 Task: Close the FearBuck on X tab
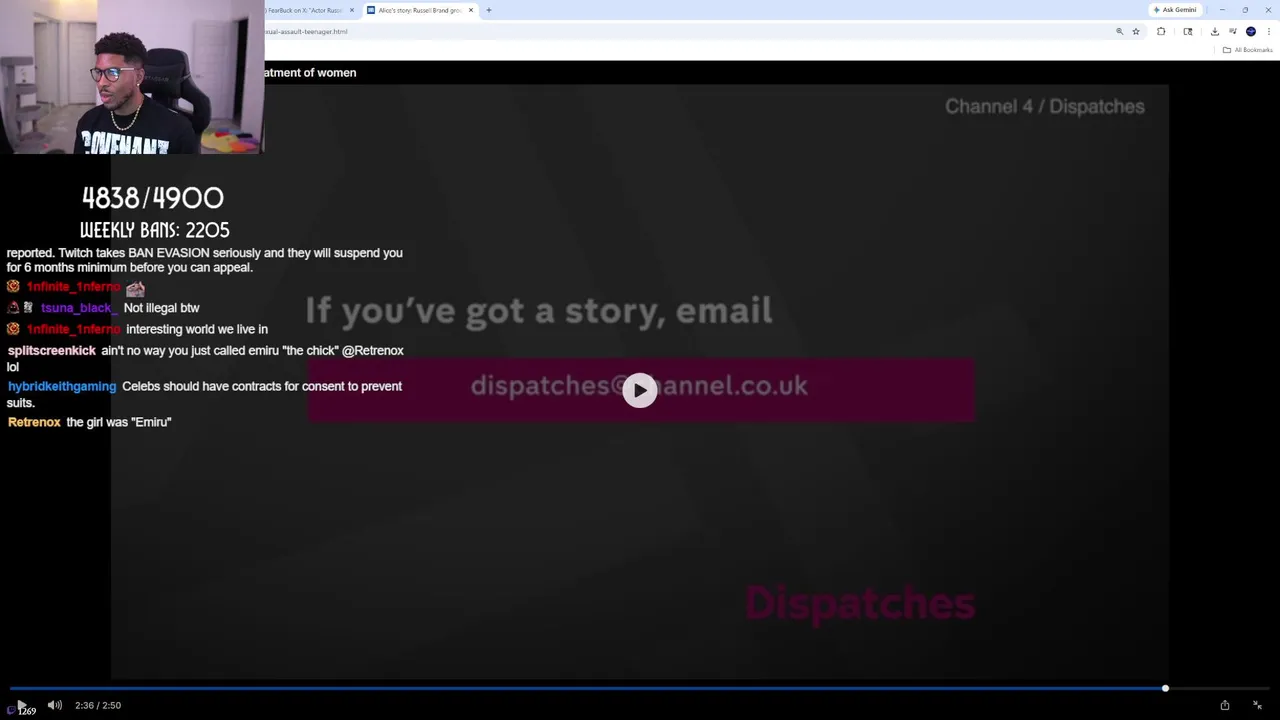[352, 10]
